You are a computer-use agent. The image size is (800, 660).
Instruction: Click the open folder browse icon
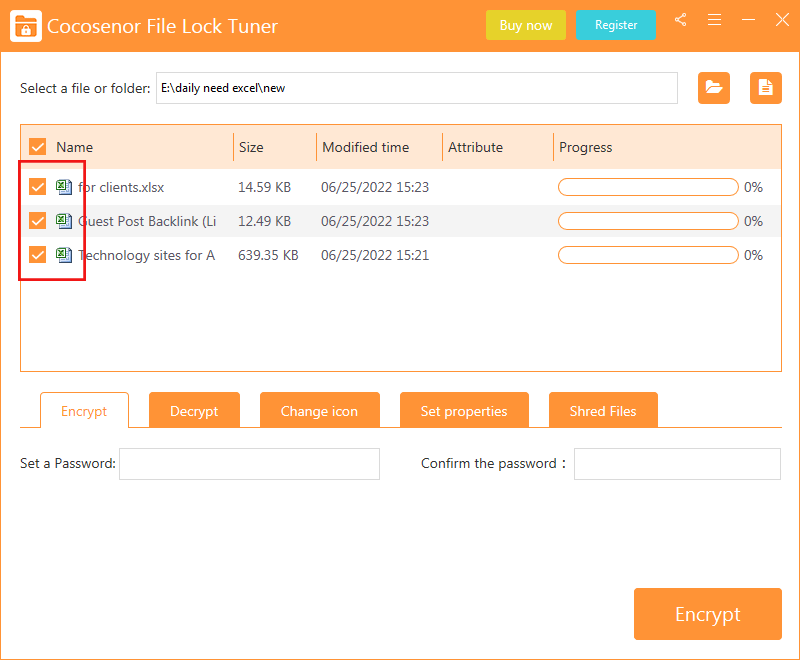pos(714,88)
